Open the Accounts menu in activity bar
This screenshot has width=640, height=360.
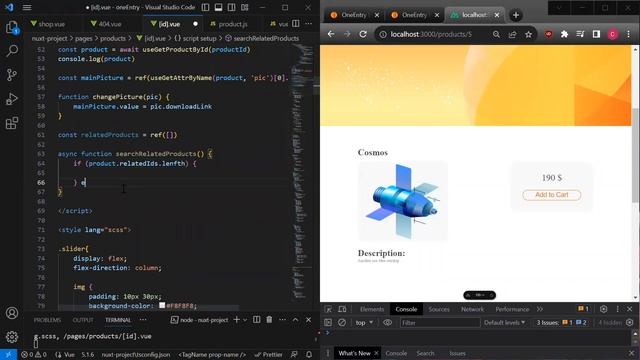12,313
